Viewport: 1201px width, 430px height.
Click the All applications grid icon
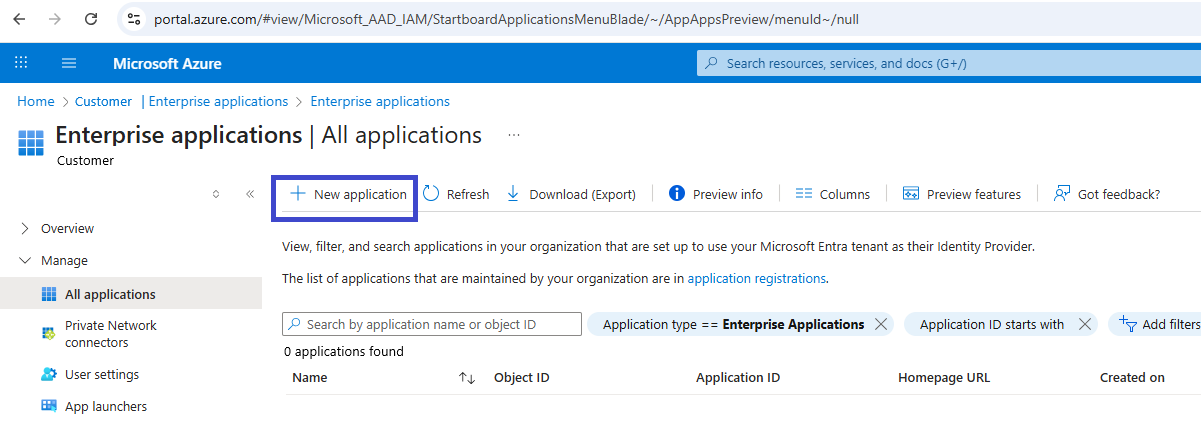[48, 294]
